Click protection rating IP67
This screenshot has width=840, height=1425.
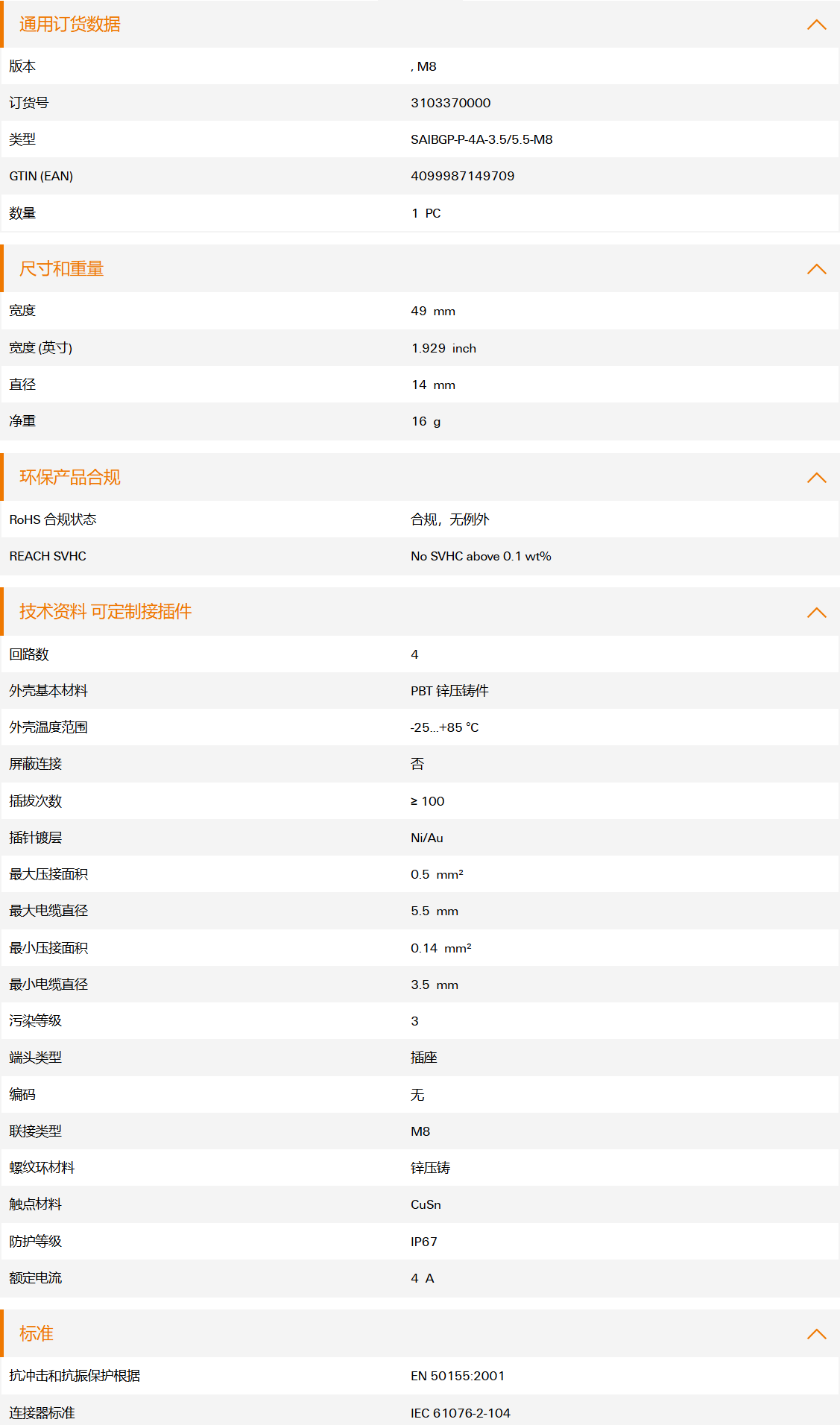tap(424, 1242)
